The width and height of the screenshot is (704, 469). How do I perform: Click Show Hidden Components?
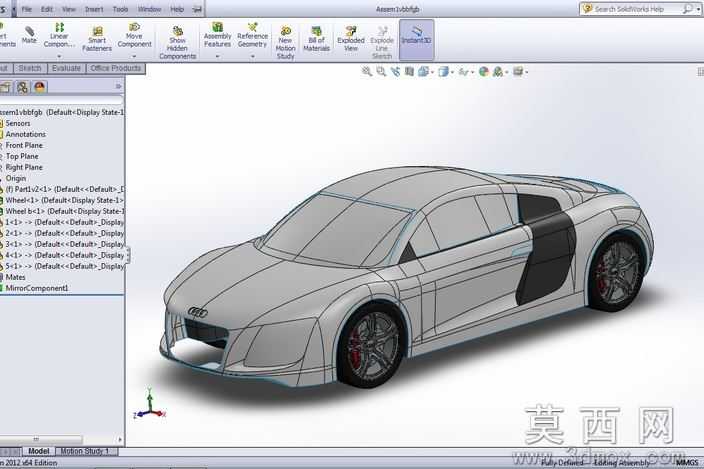point(177,42)
